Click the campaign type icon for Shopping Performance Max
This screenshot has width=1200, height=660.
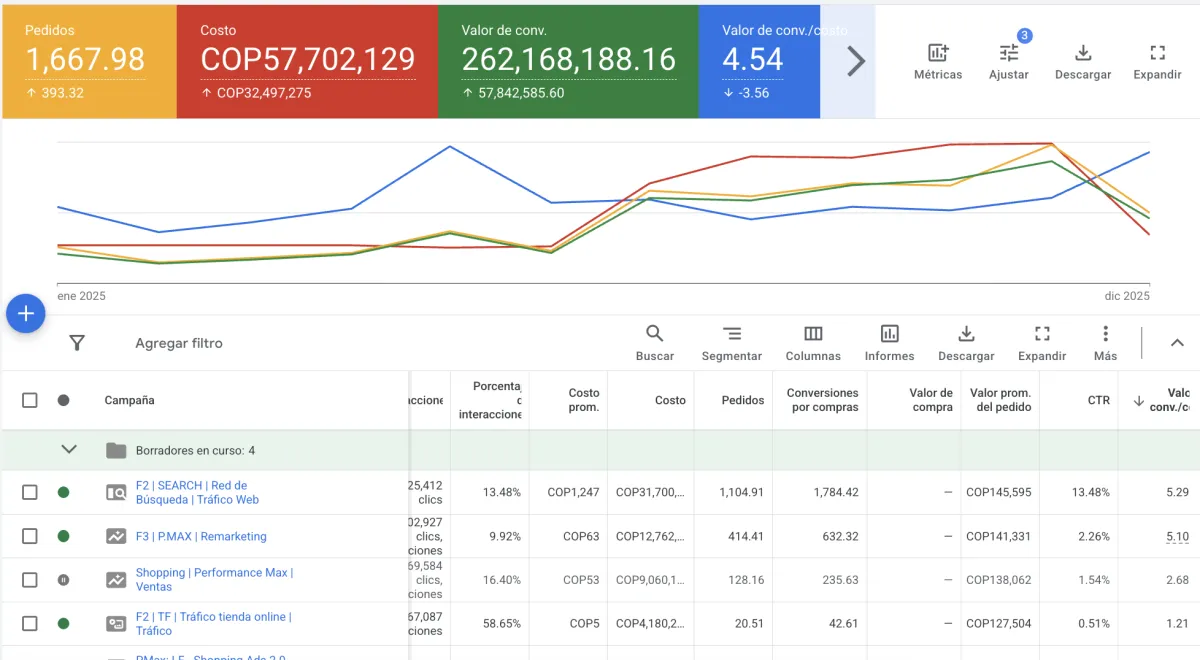(x=116, y=580)
